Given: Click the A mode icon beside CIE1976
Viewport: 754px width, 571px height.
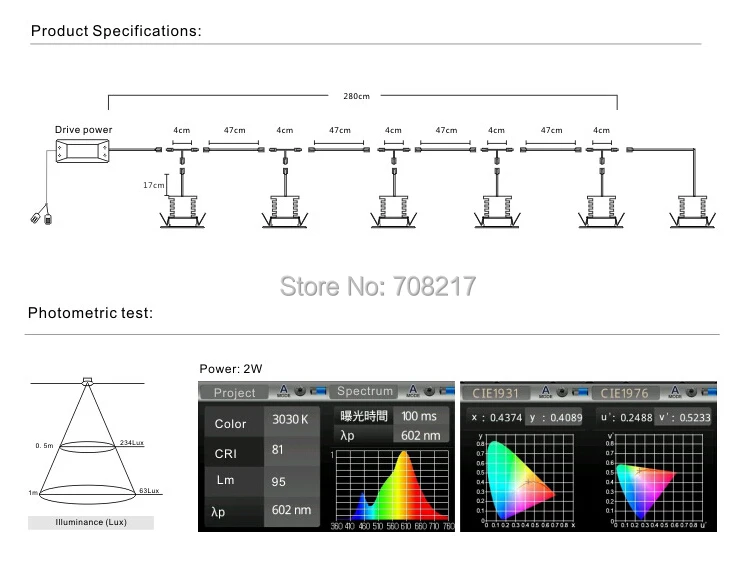Looking at the screenshot, I should [675, 392].
